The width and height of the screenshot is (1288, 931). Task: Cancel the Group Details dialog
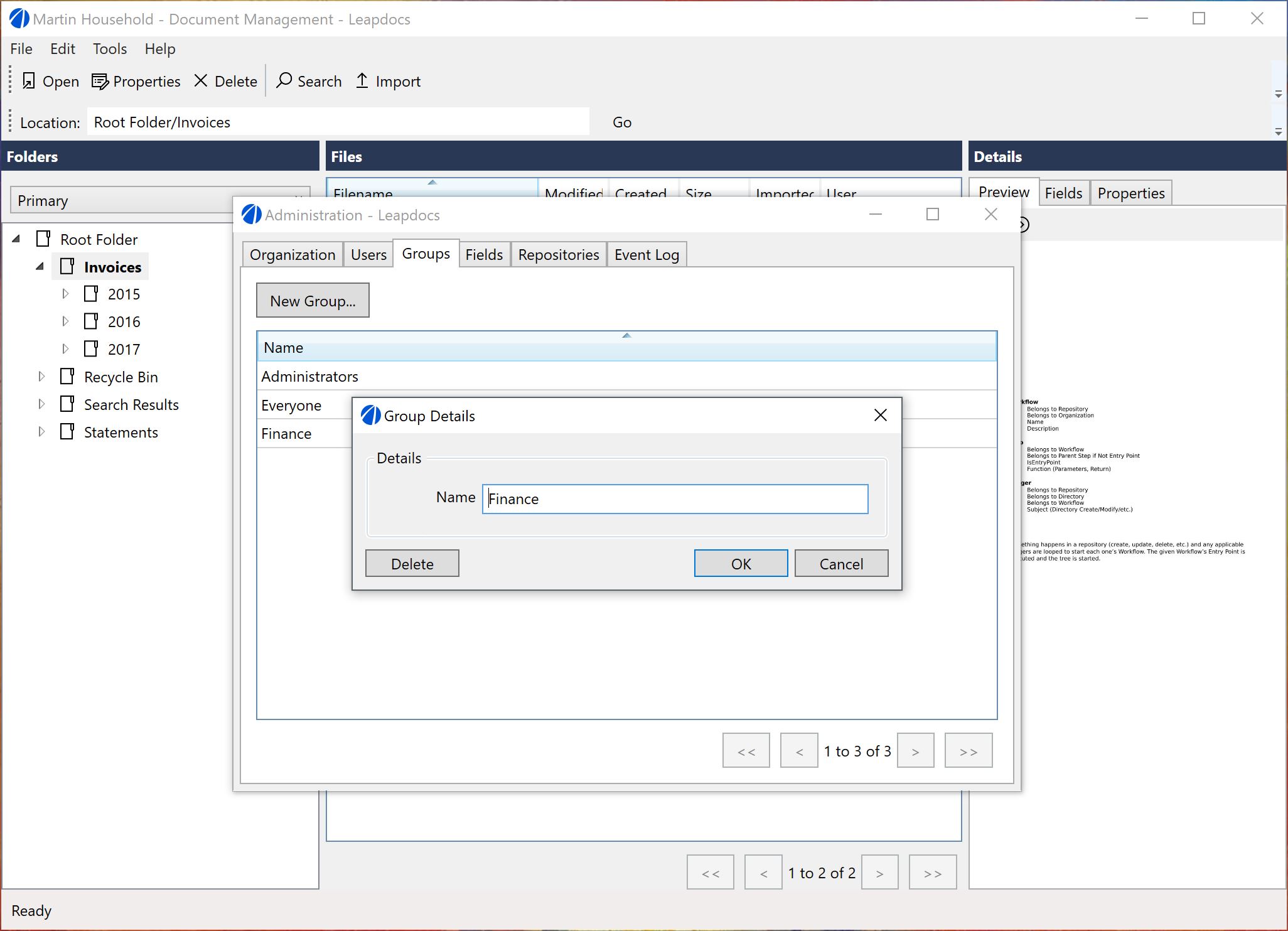pyautogui.click(x=841, y=563)
